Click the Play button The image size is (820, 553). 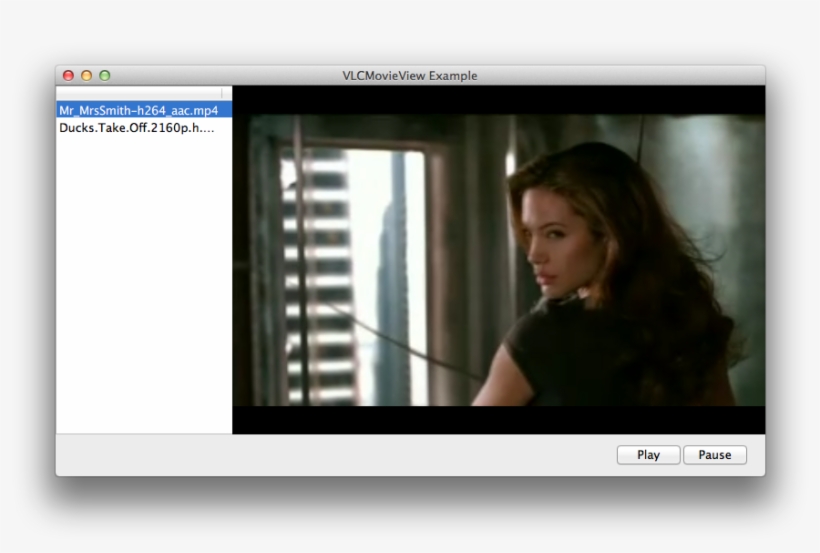point(648,455)
